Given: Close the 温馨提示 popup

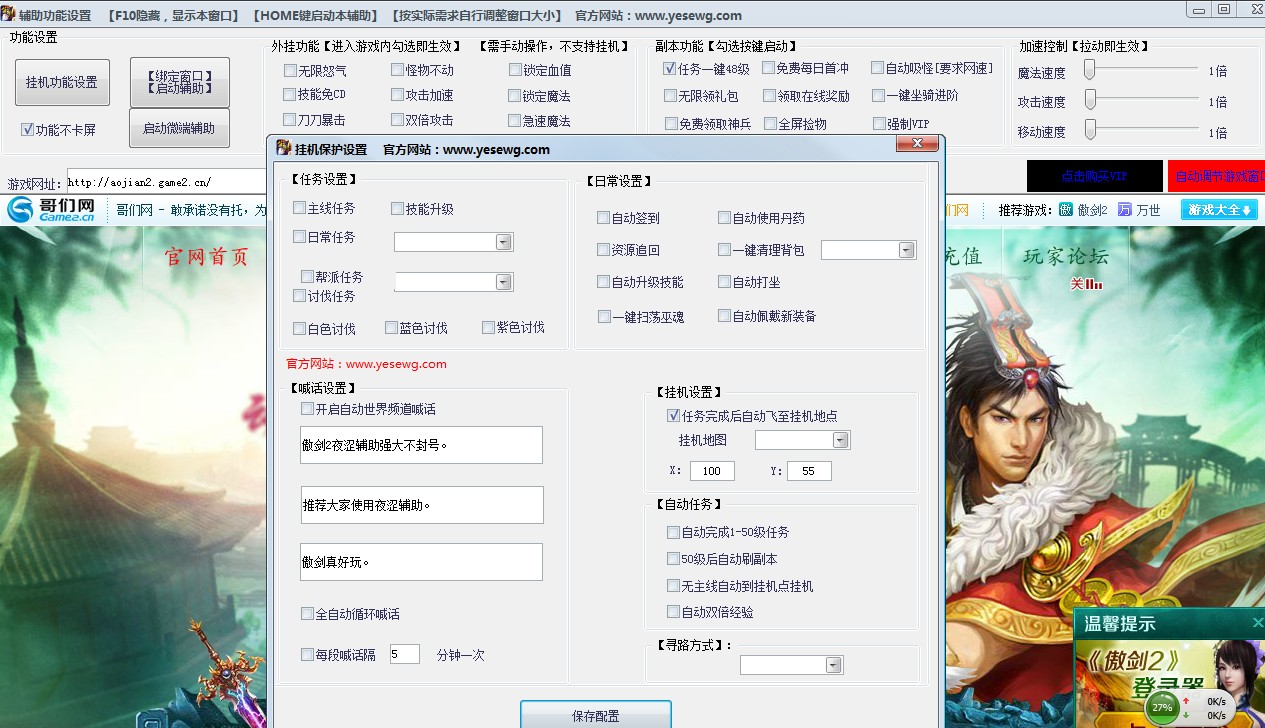Looking at the screenshot, I should tap(1258, 623).
